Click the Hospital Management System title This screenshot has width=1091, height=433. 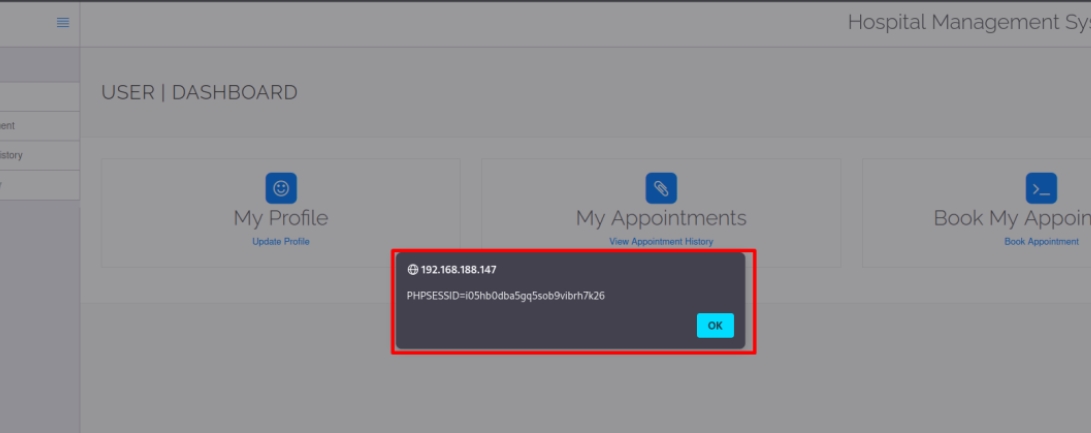[x=969, y=22]
